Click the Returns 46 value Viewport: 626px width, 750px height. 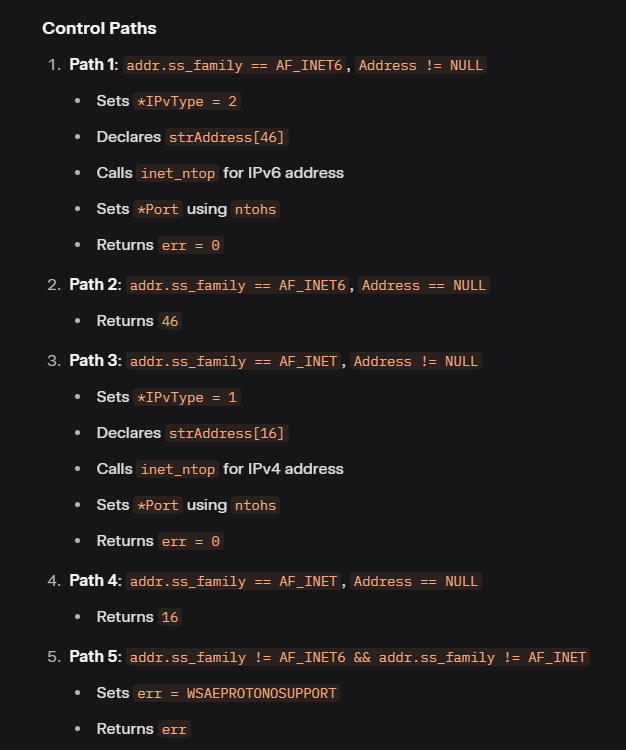[170, 321]
